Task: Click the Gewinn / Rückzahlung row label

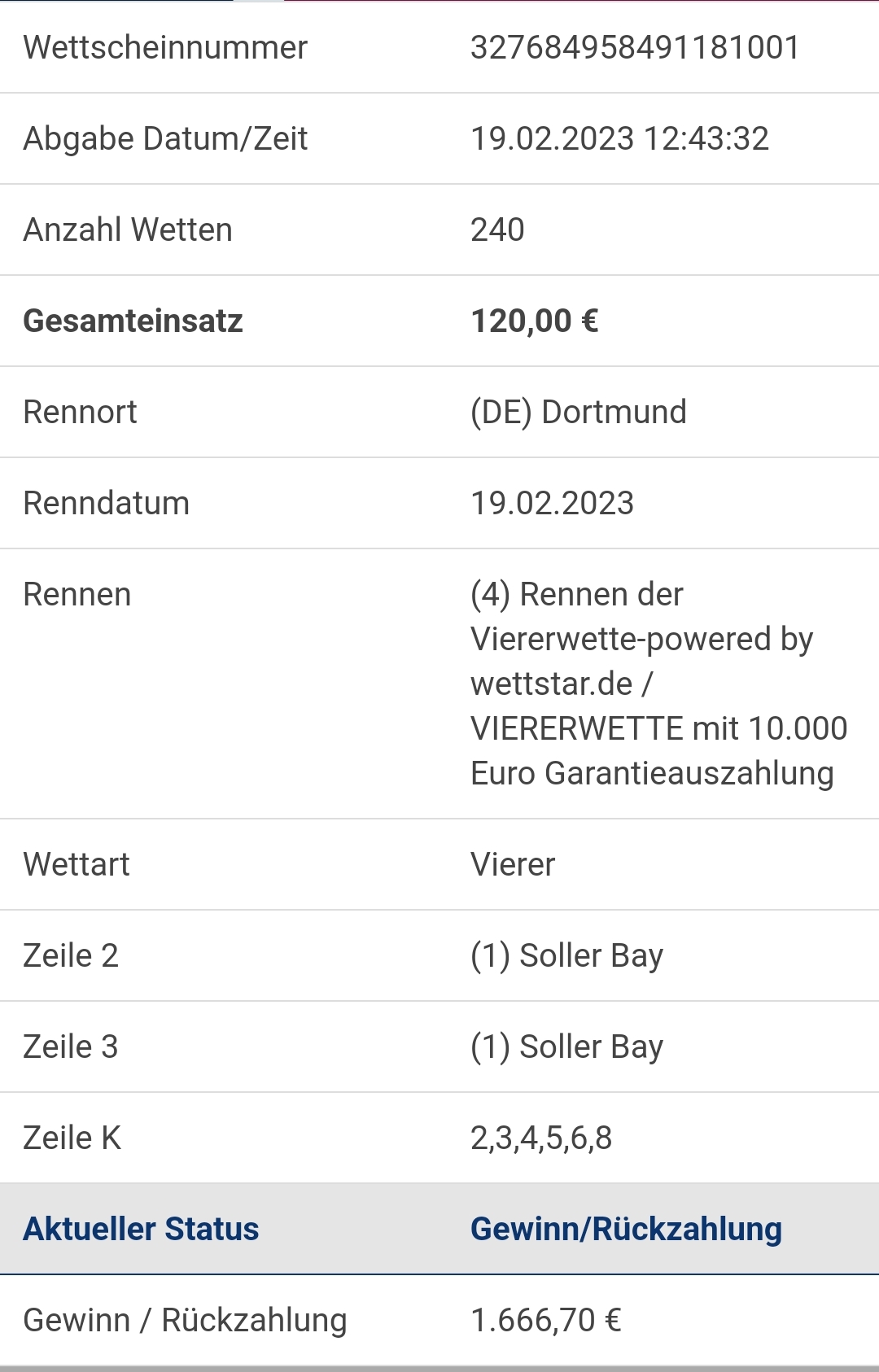Action: pyautogui.click(x=186, y=1320)
